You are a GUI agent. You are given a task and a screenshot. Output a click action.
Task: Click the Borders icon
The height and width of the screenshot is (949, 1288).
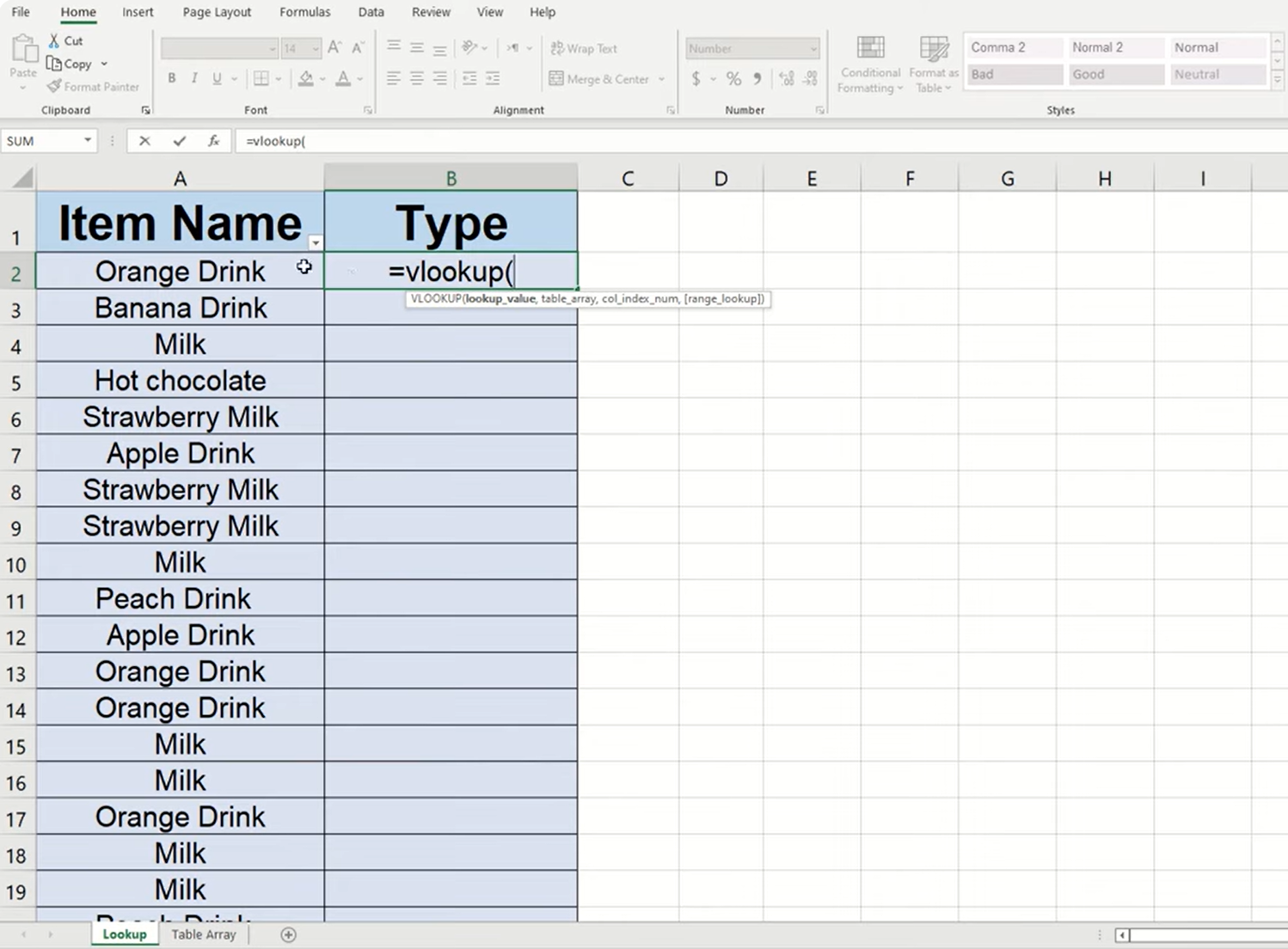(x=261, y=79)
